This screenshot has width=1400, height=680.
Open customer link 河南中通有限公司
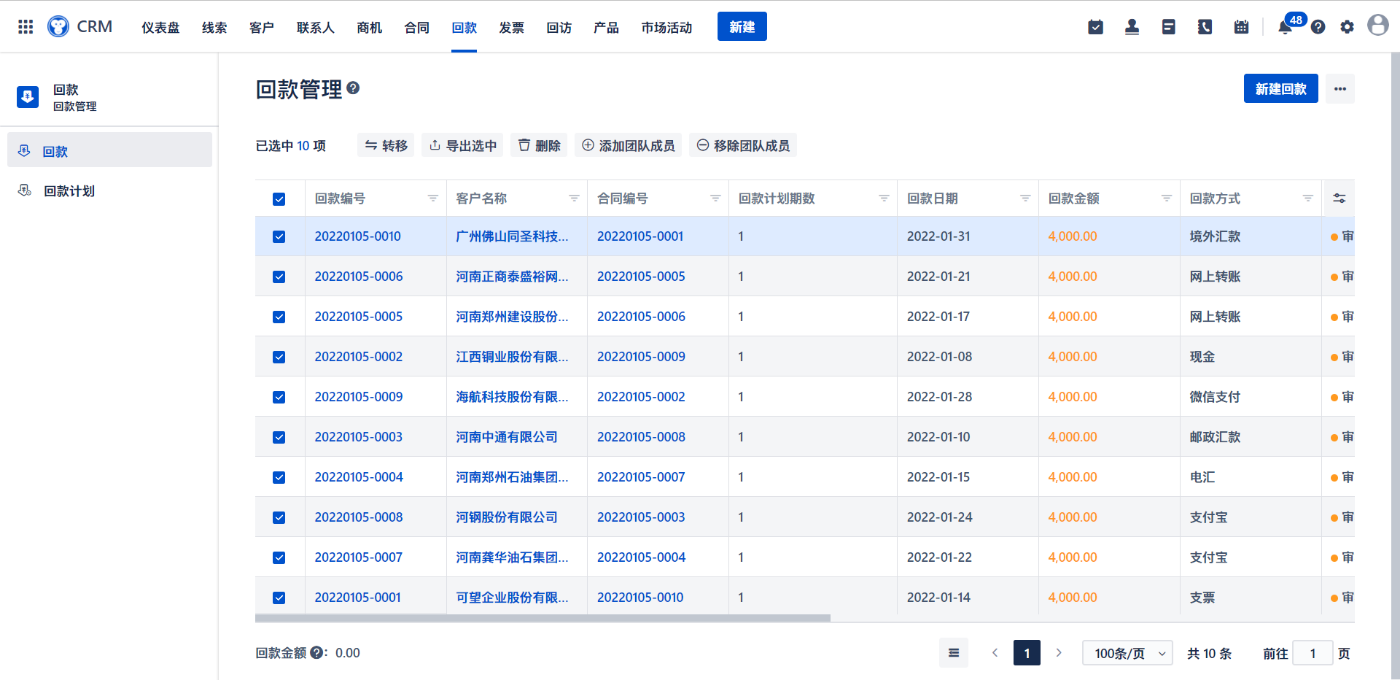pos(507,437)
